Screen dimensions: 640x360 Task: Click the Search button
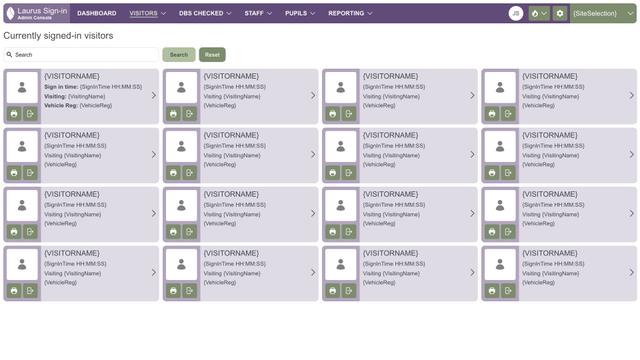(x=179, y=55)
